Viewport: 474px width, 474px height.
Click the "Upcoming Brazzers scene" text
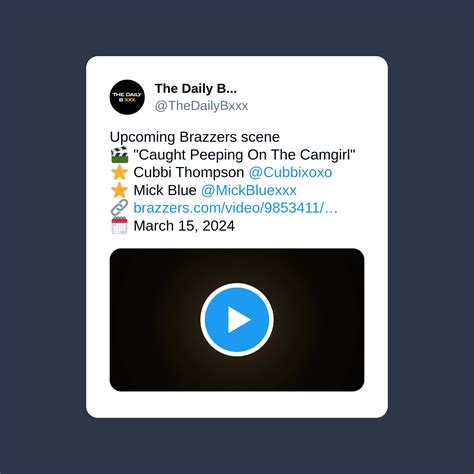195,137
